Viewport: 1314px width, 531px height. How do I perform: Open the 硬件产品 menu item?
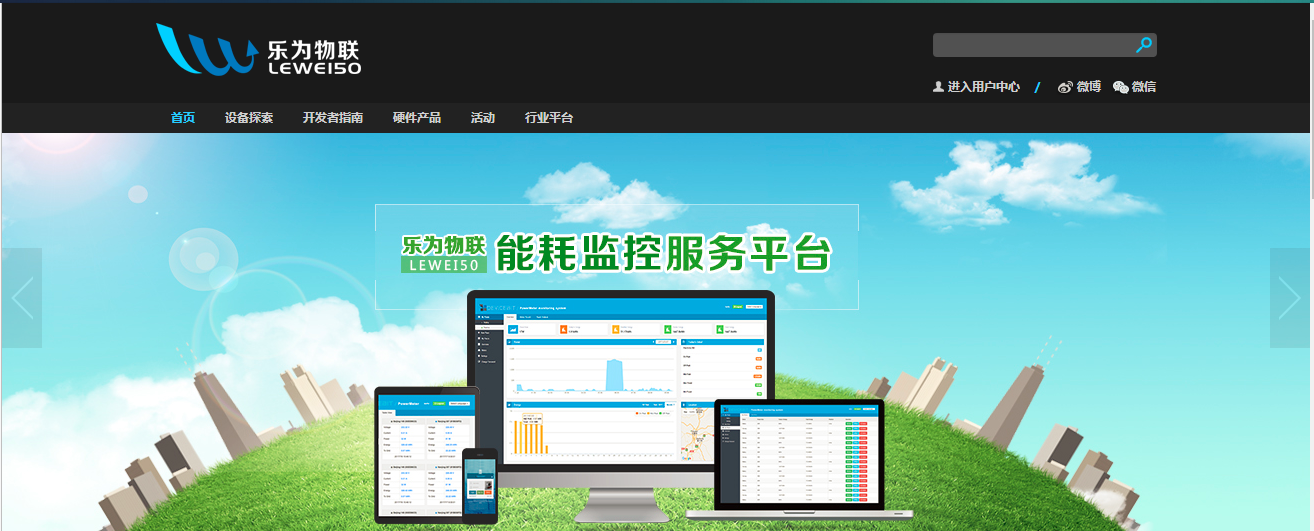(417, 118)
